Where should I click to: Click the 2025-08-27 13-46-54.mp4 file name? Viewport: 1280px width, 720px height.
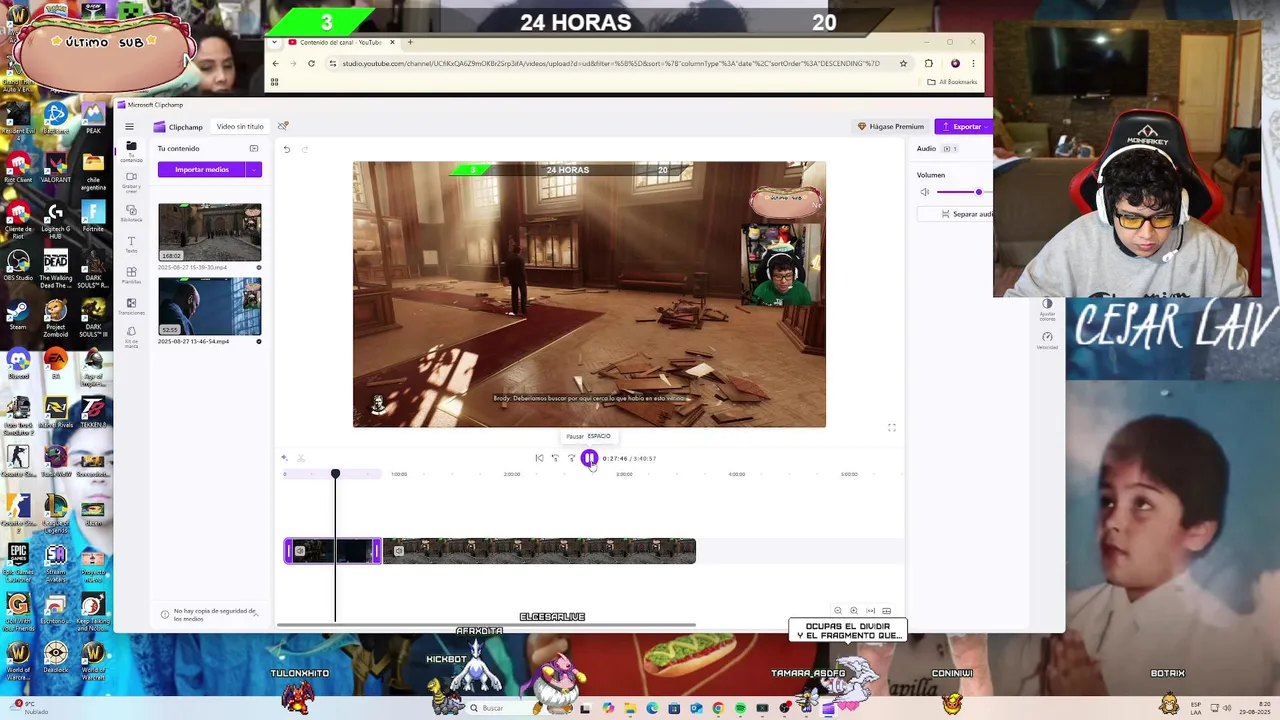(193, 342)
